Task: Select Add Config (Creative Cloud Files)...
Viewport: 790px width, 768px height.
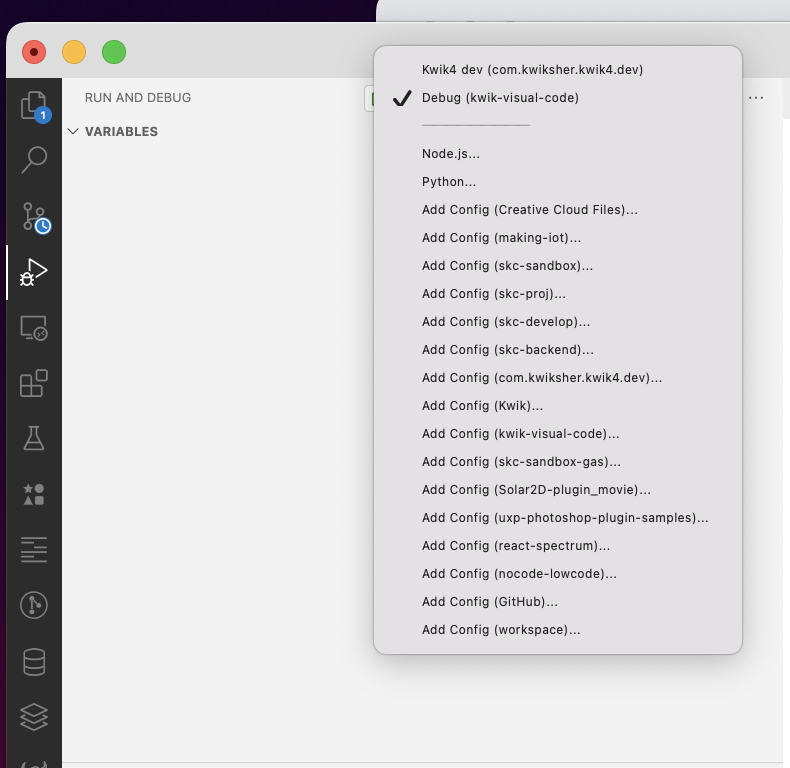Action: coord(558,210)
